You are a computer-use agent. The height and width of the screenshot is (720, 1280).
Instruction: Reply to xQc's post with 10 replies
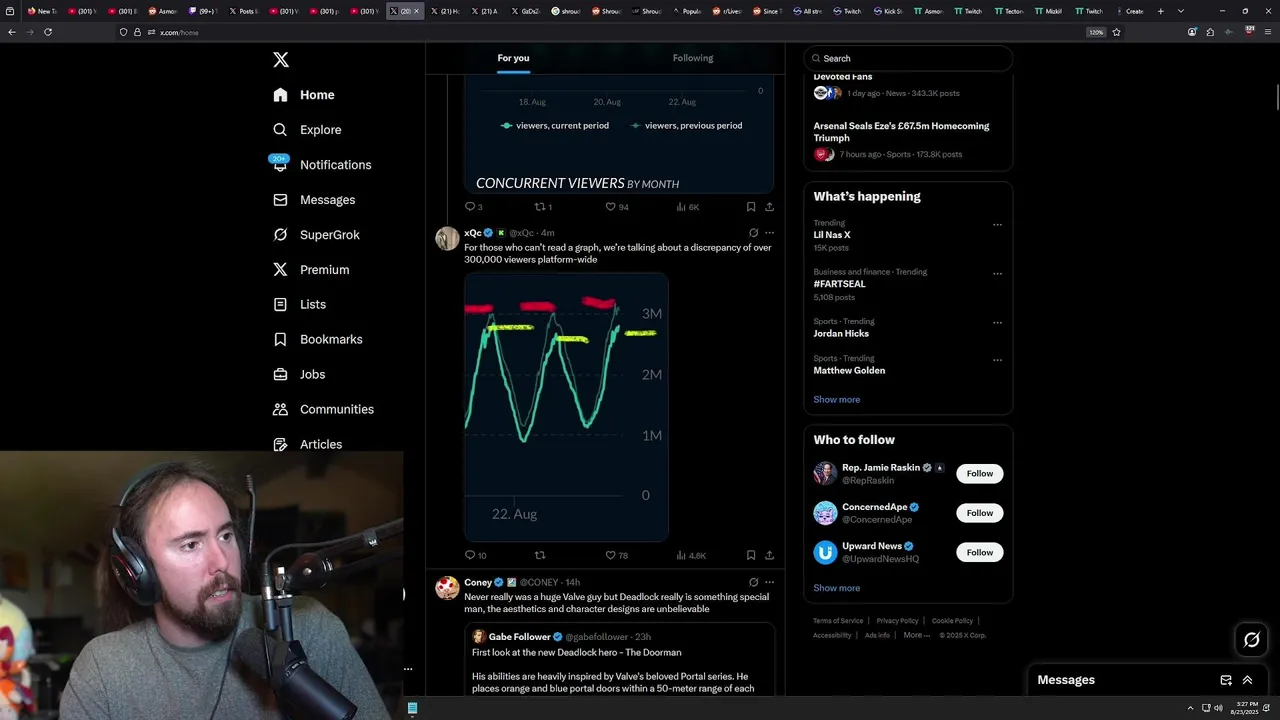coord(475,555)
